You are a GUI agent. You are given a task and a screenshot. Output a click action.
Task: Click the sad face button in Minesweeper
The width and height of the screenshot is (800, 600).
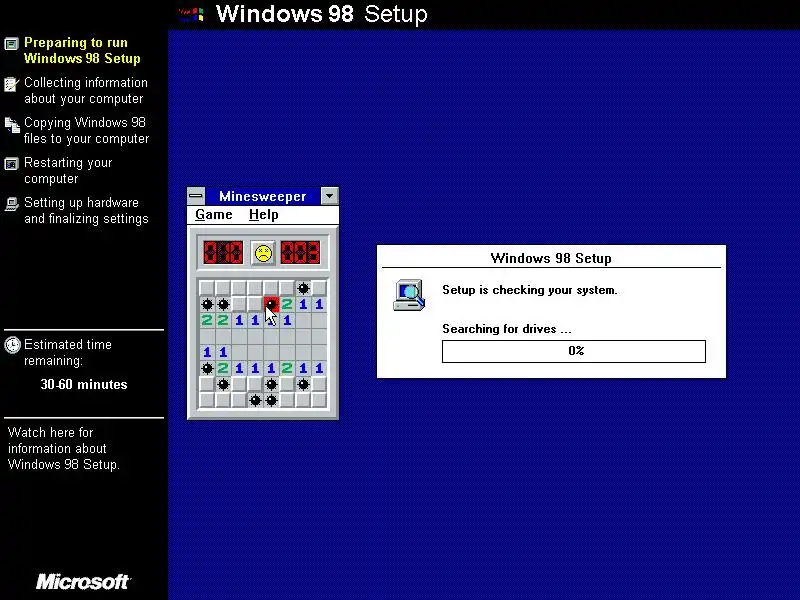(263, 253)
